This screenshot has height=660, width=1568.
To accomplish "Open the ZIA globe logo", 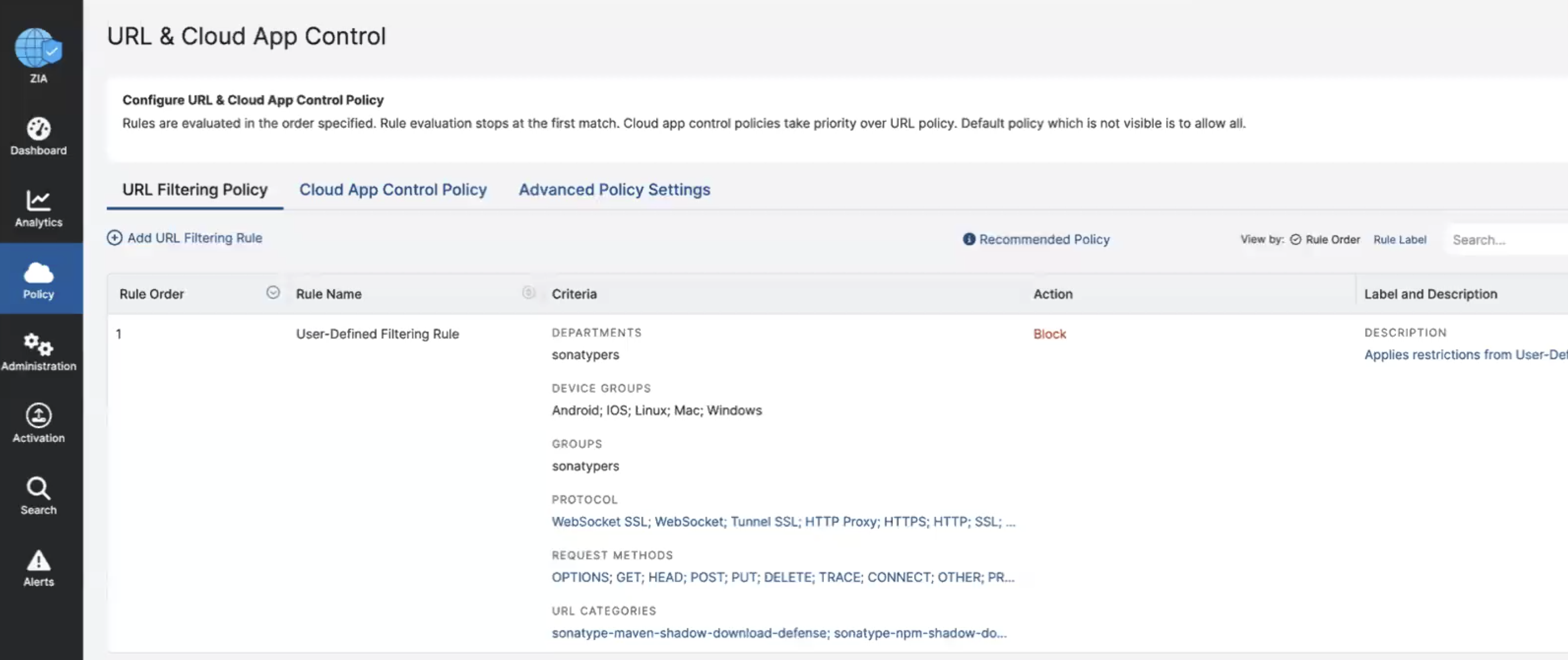I will (x=38, y=48).
